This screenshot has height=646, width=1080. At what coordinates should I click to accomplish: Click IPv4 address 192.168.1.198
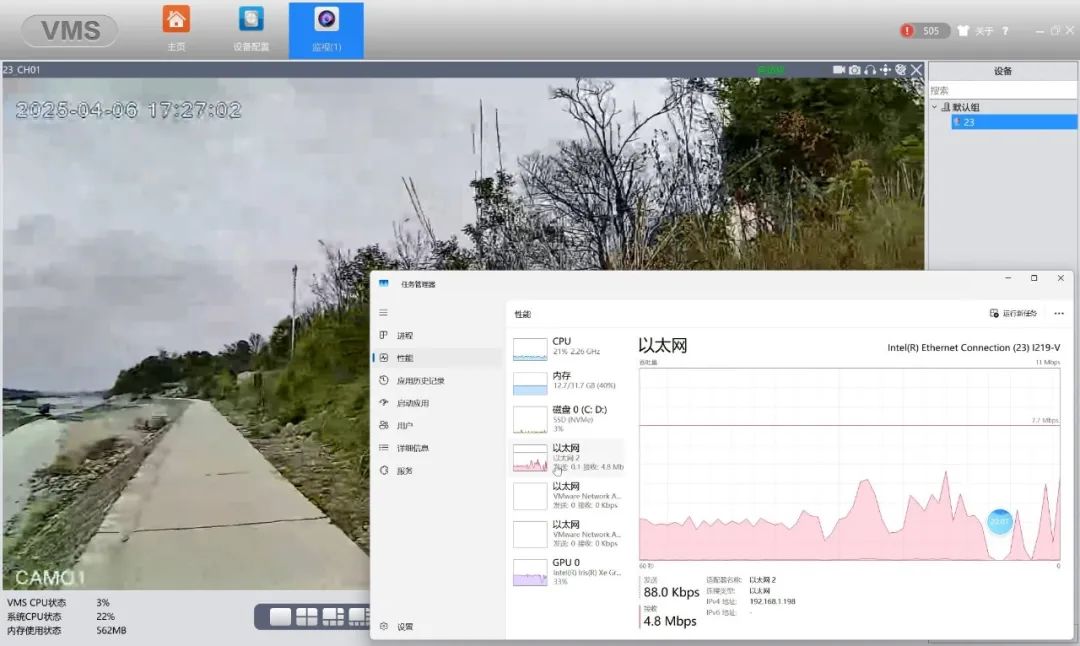[772, 601]
